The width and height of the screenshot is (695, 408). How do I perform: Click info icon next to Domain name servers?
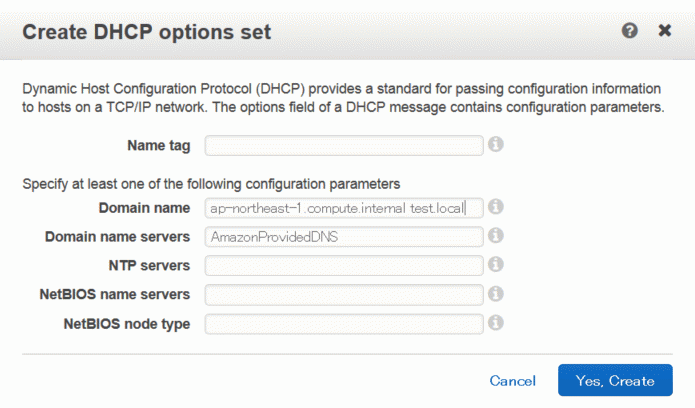click(496, 235)
